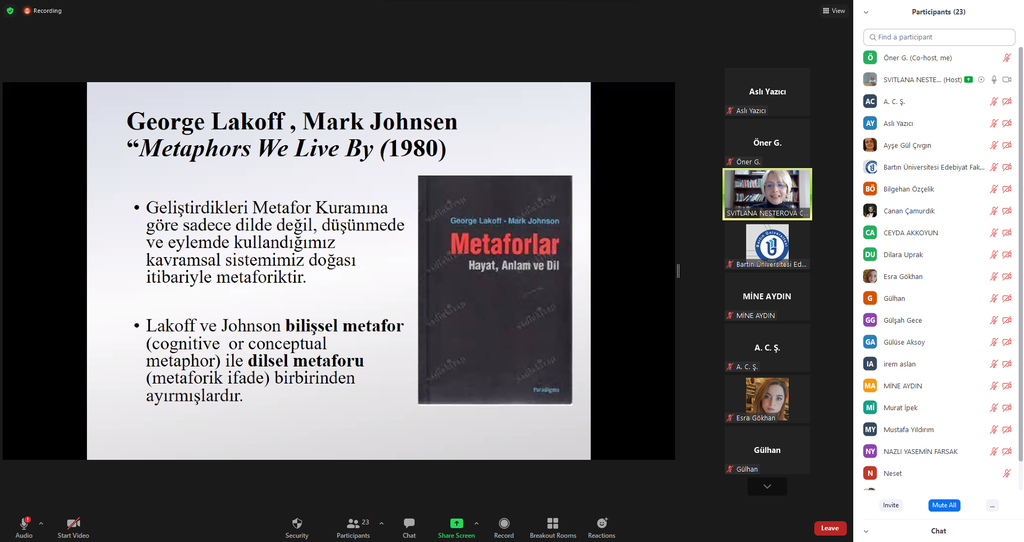Select Bartın Üniversitesi logo video tile
This screenshot has height=542, width=1024.
pos(767,246)
